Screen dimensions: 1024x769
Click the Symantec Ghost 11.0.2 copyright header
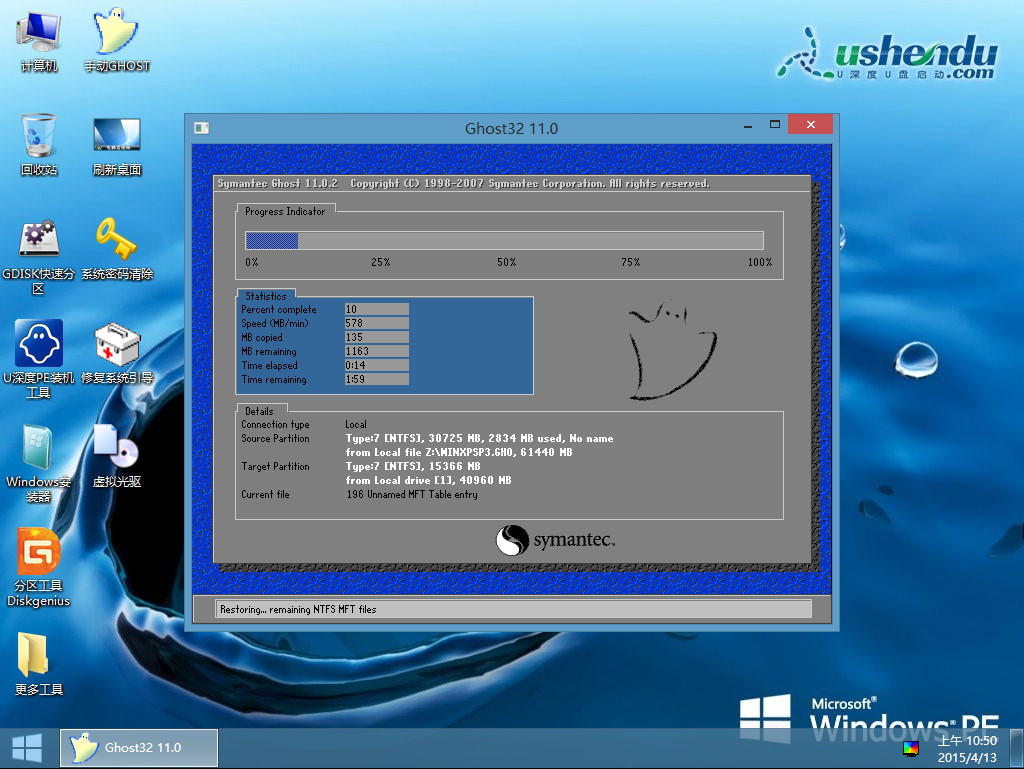(463, 183)
